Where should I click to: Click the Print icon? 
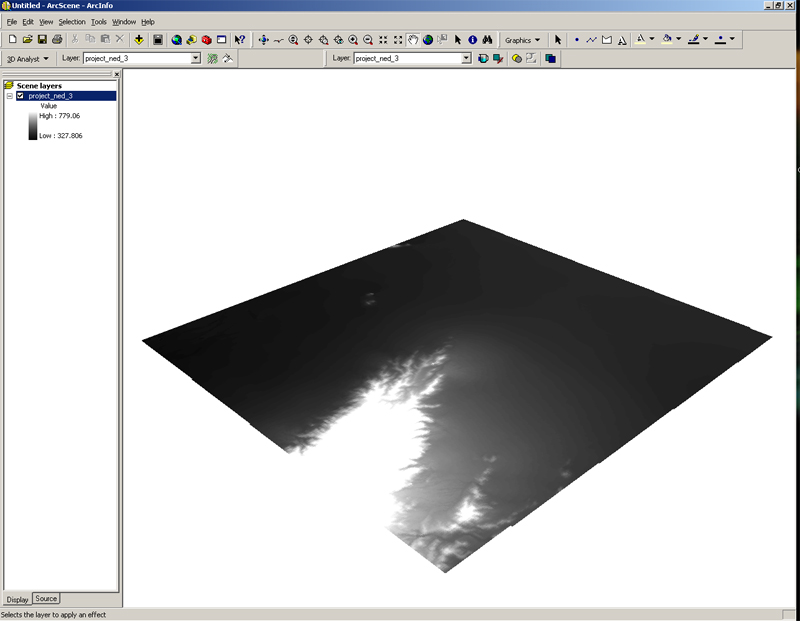click(57, 40)
